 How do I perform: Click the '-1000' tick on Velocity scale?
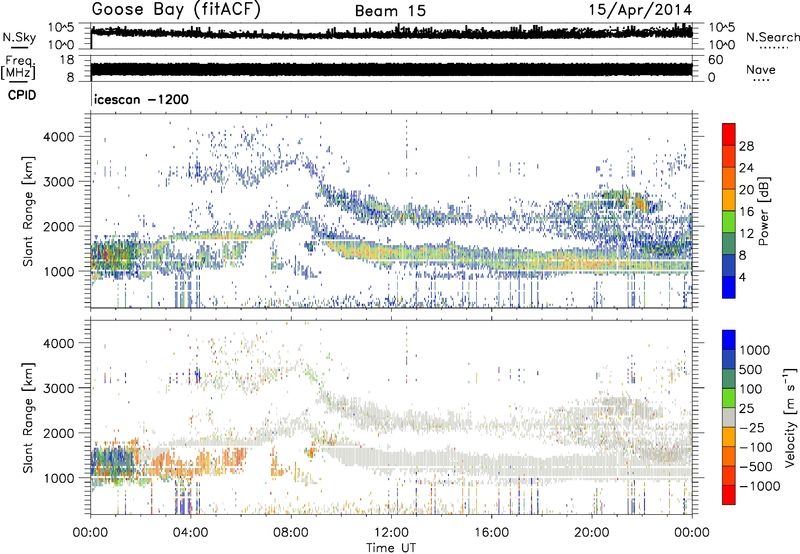pyautogui.click(x=760, y=486)
